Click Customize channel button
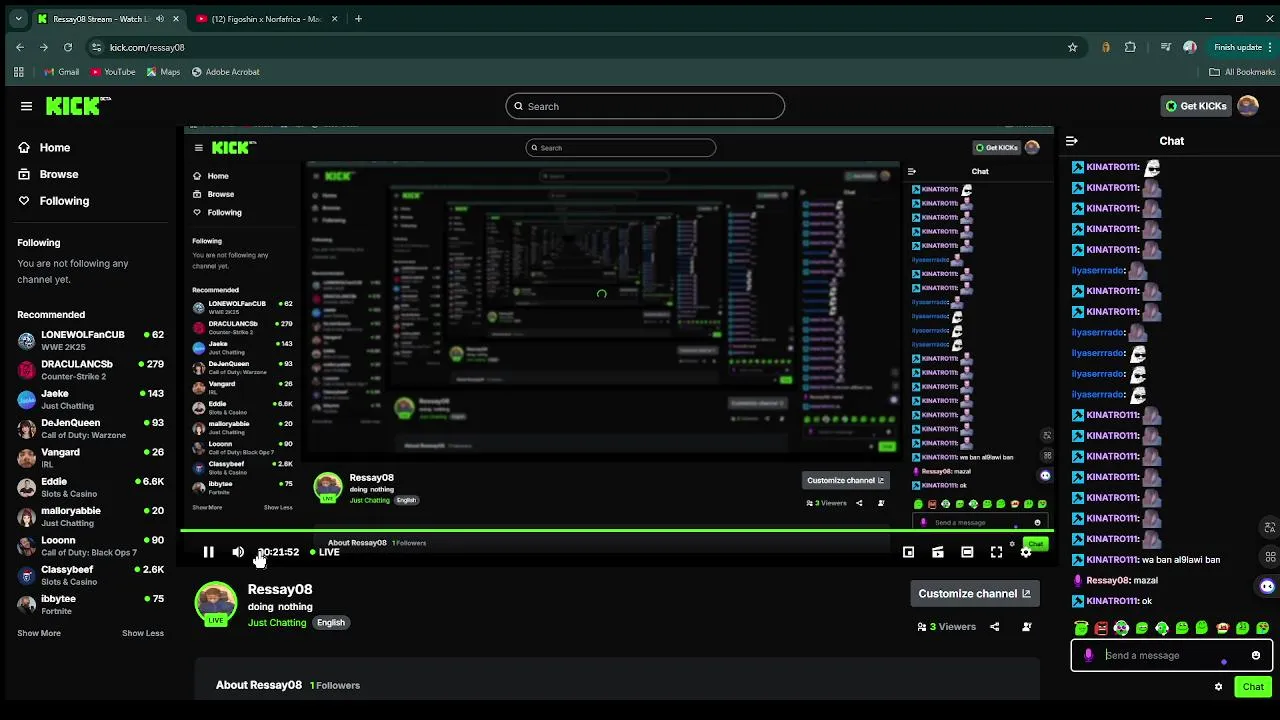 pyautogui.click(x=975, y=593)
